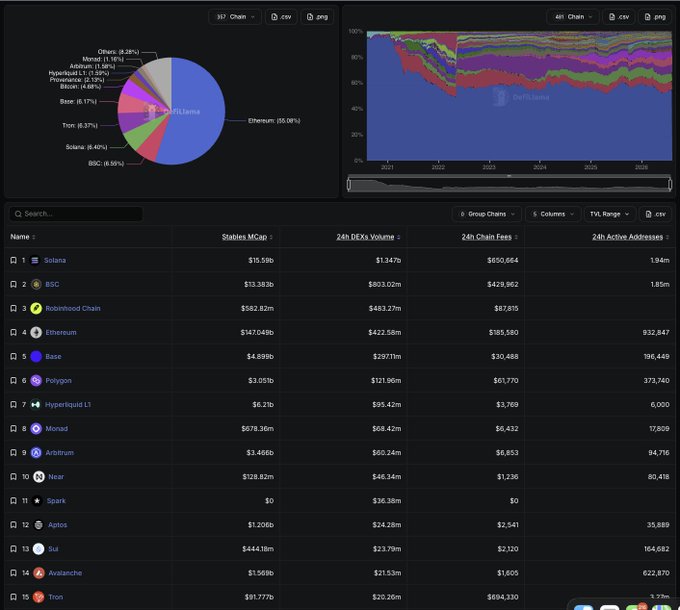
Task: Click the Sui logo icon
Action: (x=39, y=549)
